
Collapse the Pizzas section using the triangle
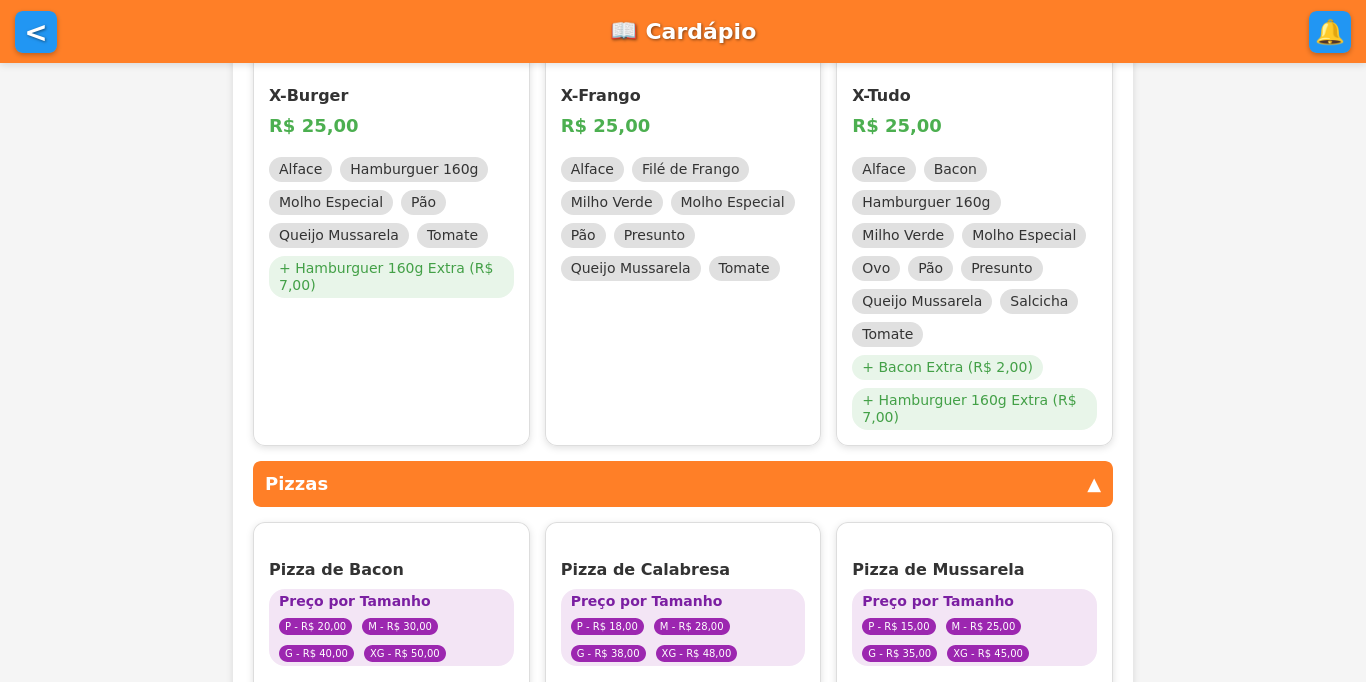(x=1094, y=484)
